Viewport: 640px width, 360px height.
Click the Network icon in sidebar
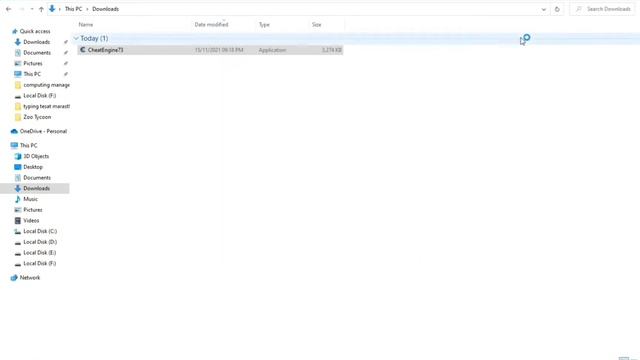point(14,278)
